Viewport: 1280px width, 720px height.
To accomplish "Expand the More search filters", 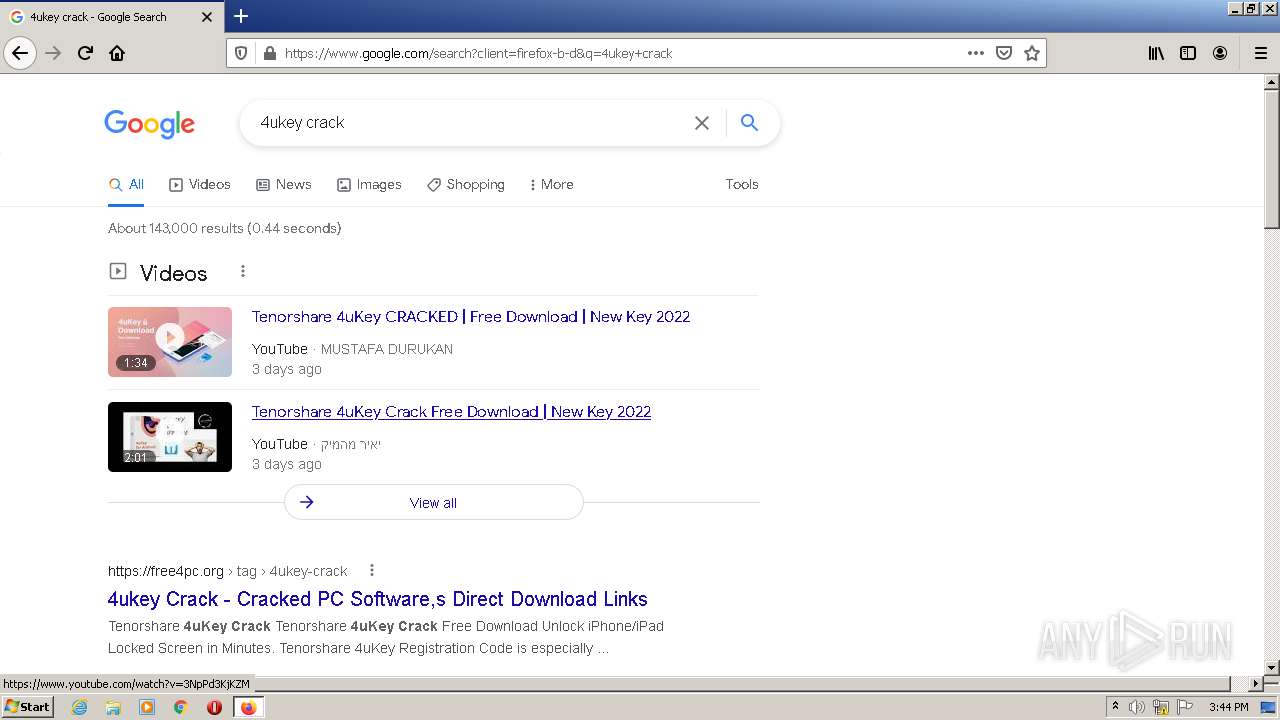I will (551, 184).
